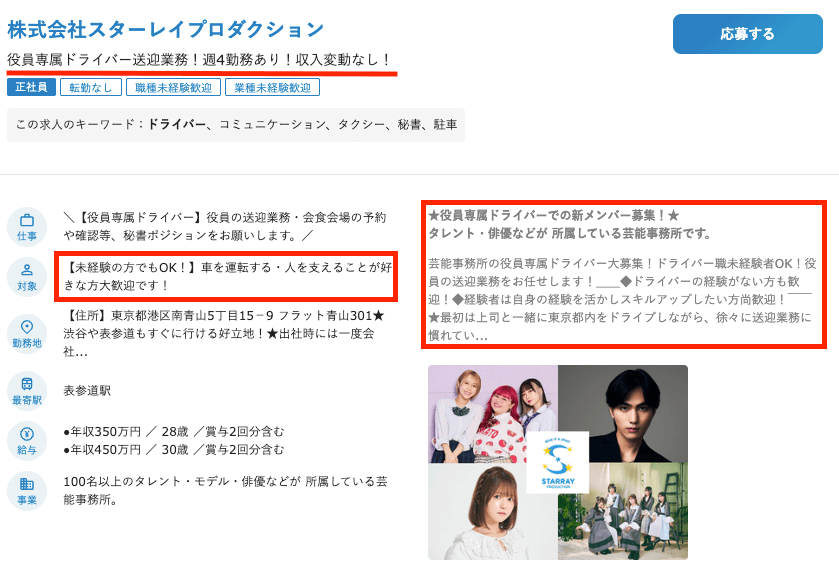
Task: Select the 職種未経験歓迎 tag
Action: pyautogui.click(x=173, y=87)
